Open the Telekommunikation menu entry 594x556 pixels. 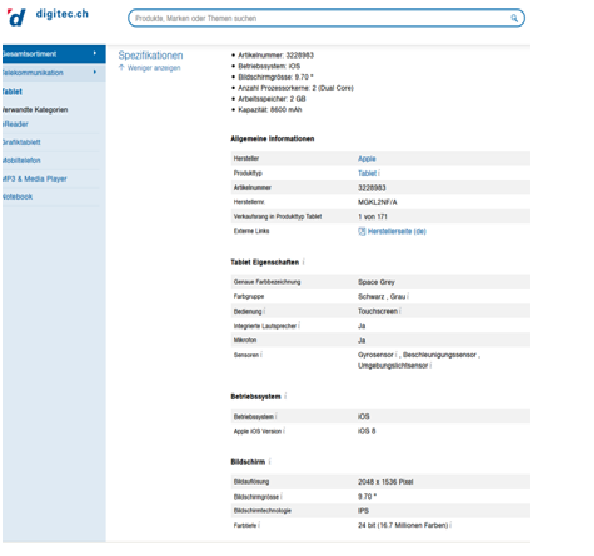pyautogui.click(x=54, y=72)
